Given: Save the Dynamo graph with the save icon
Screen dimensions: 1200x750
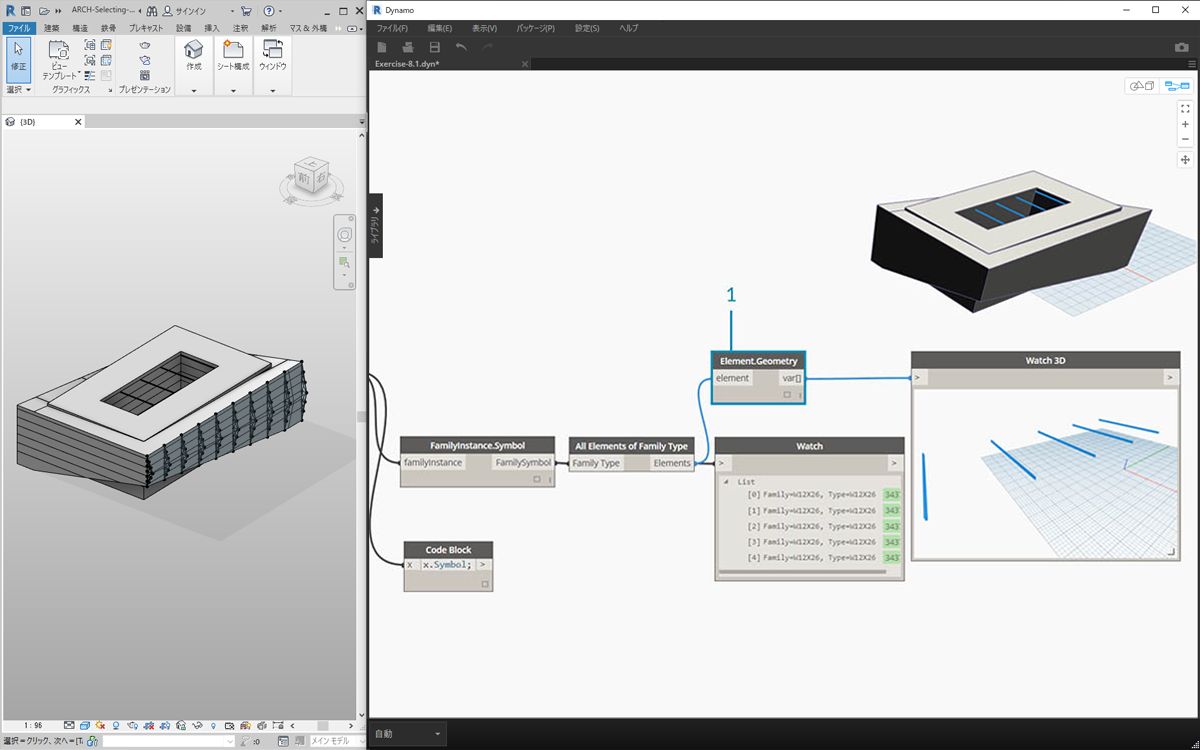Looking at the screenshot, I should pos(434,47).
